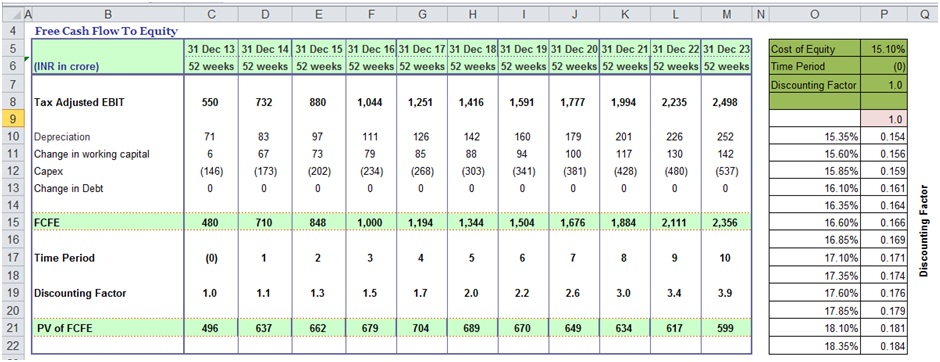Viewport: 940px width, 362px height.
Task: Click Capex value (146)
Action: [x=211, y=171]
